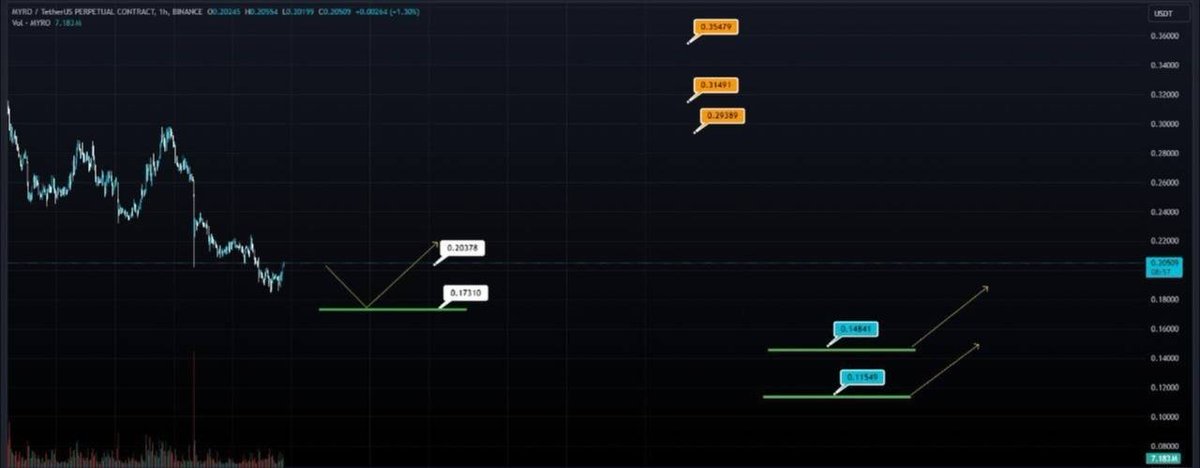Click 0.14000 on the price axis
Image resolution: width=1200 pixels, height=468 pixels.
(1166, 358)
